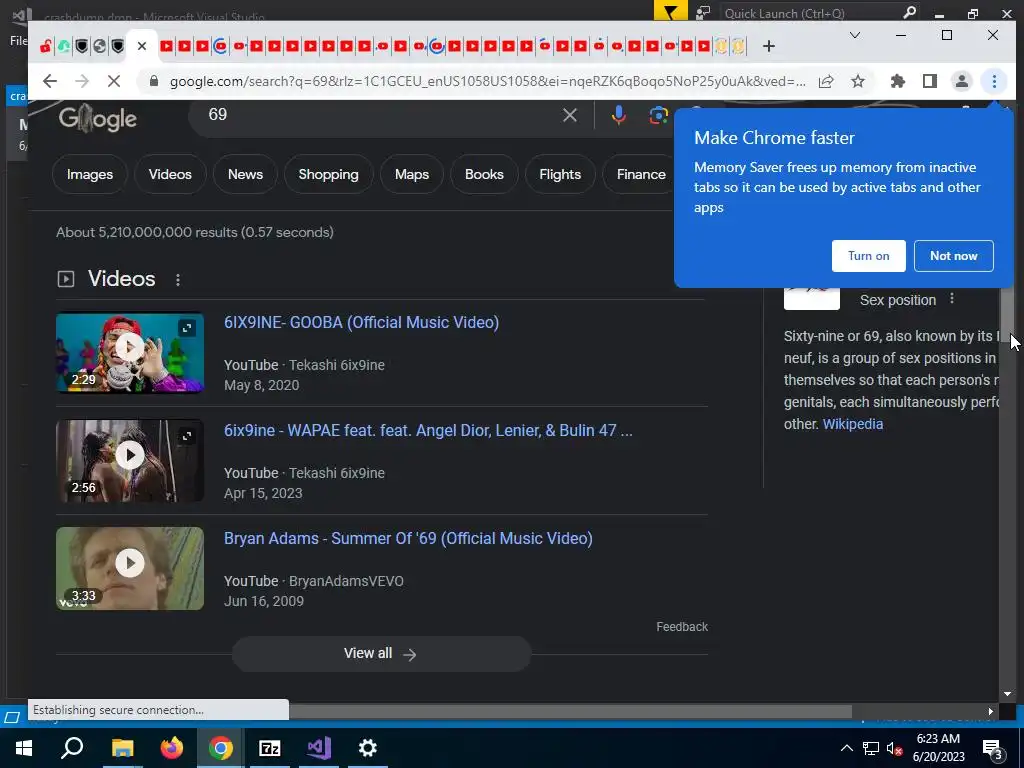The height and width of the screenshot is (768, 1024).
Task: Search by image with Google Lens icon
Action: tap(658, 116)
